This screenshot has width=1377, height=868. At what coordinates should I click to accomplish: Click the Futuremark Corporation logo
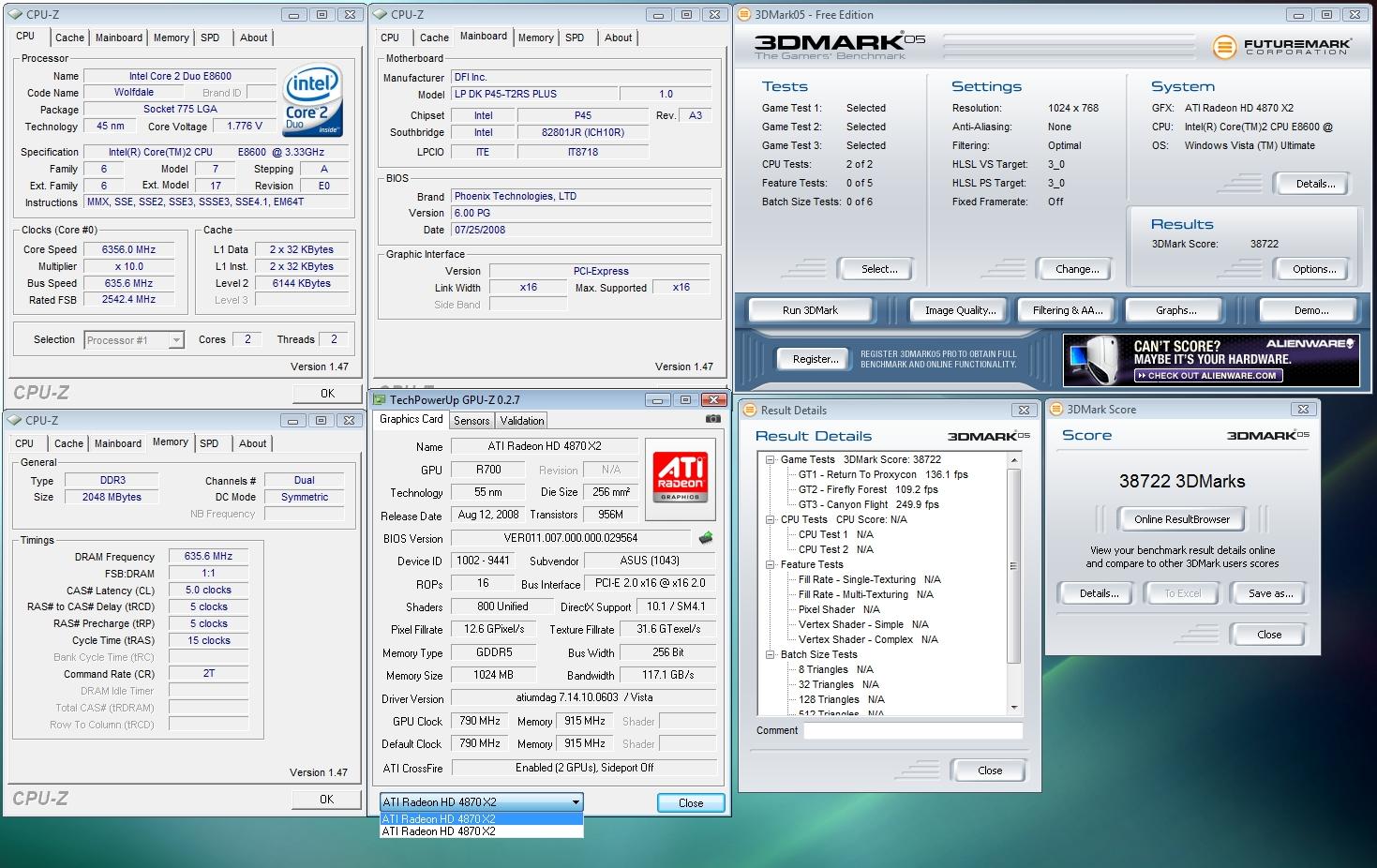[1282, 46]
